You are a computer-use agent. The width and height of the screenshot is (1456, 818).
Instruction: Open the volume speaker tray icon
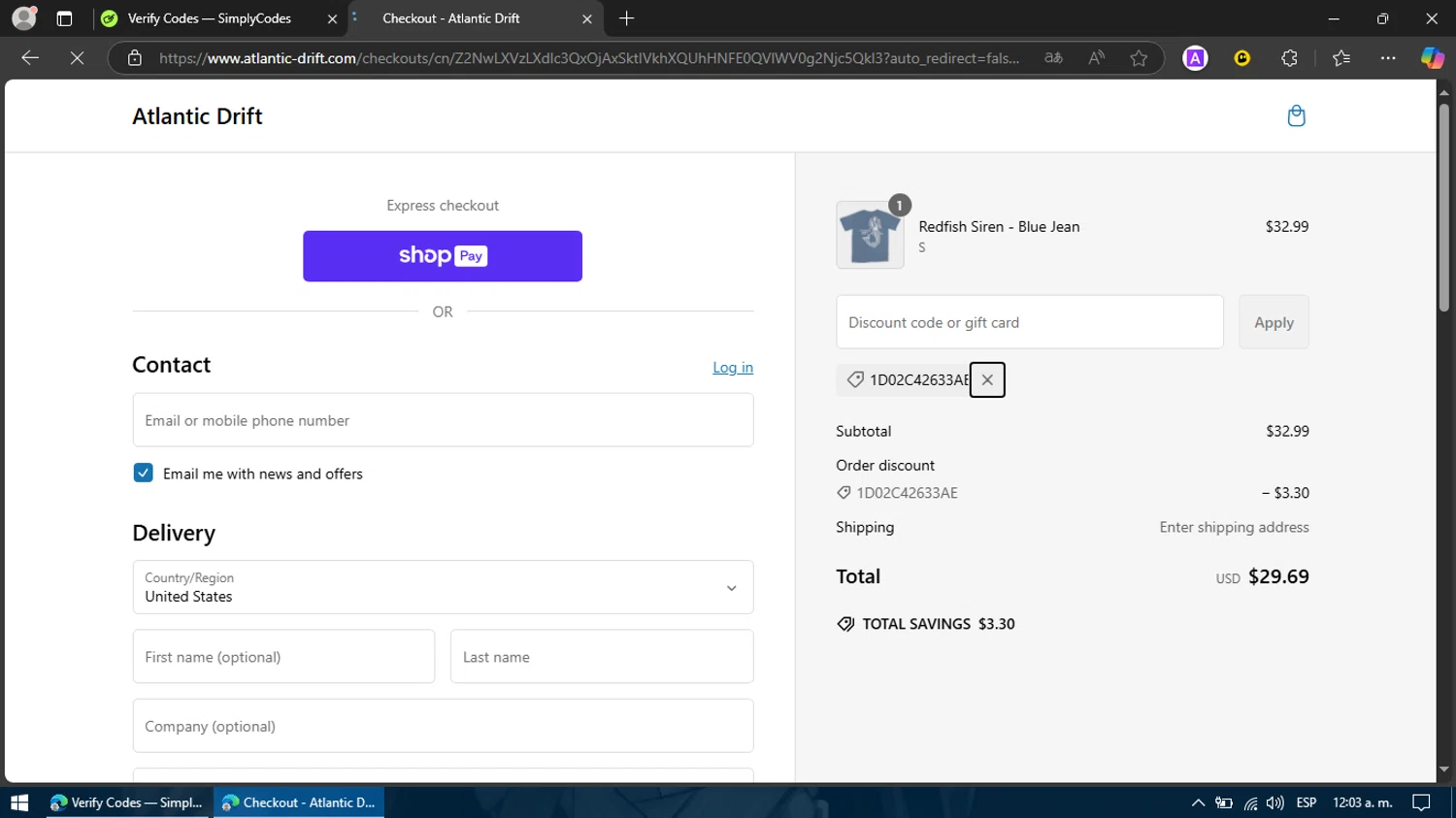click(1275, 802)
